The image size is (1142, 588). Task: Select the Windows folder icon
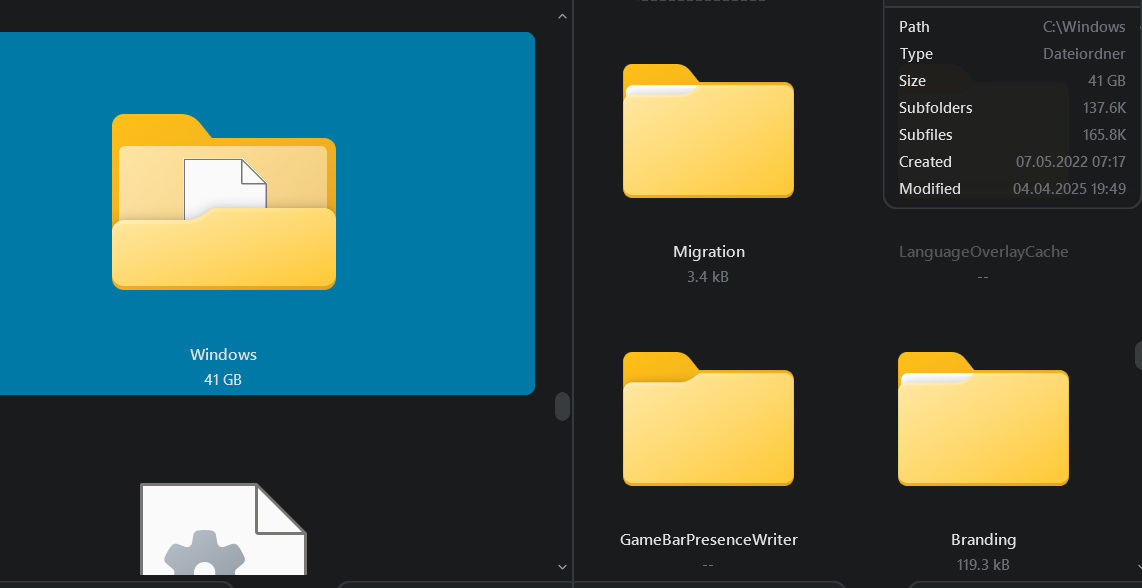coord(224,202)
